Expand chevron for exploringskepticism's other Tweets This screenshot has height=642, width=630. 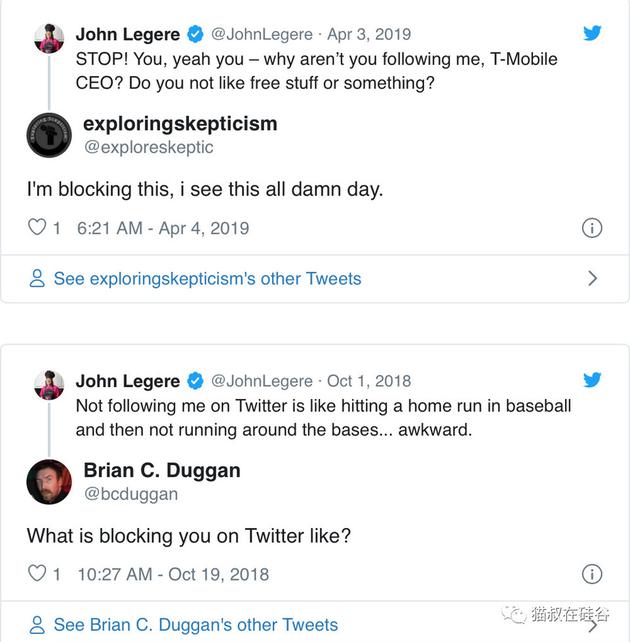pos(592,279)
